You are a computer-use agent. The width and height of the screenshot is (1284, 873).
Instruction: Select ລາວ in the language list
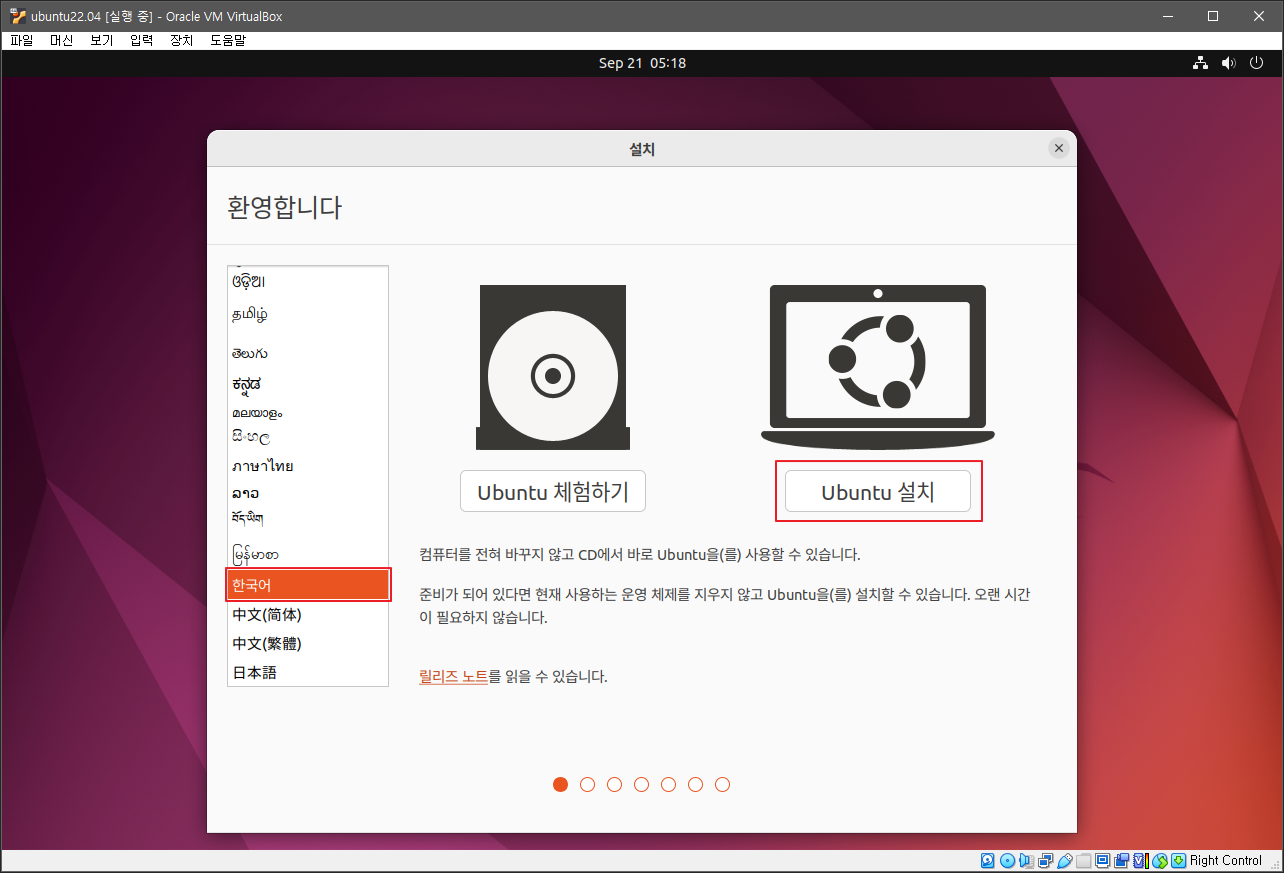(x=308, y=493)
